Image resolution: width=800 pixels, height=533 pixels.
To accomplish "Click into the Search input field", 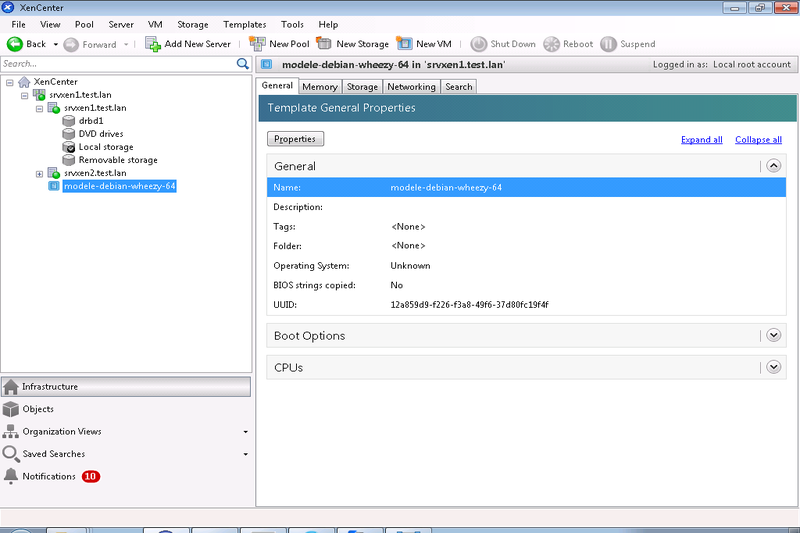I will (x=118, y=64).
